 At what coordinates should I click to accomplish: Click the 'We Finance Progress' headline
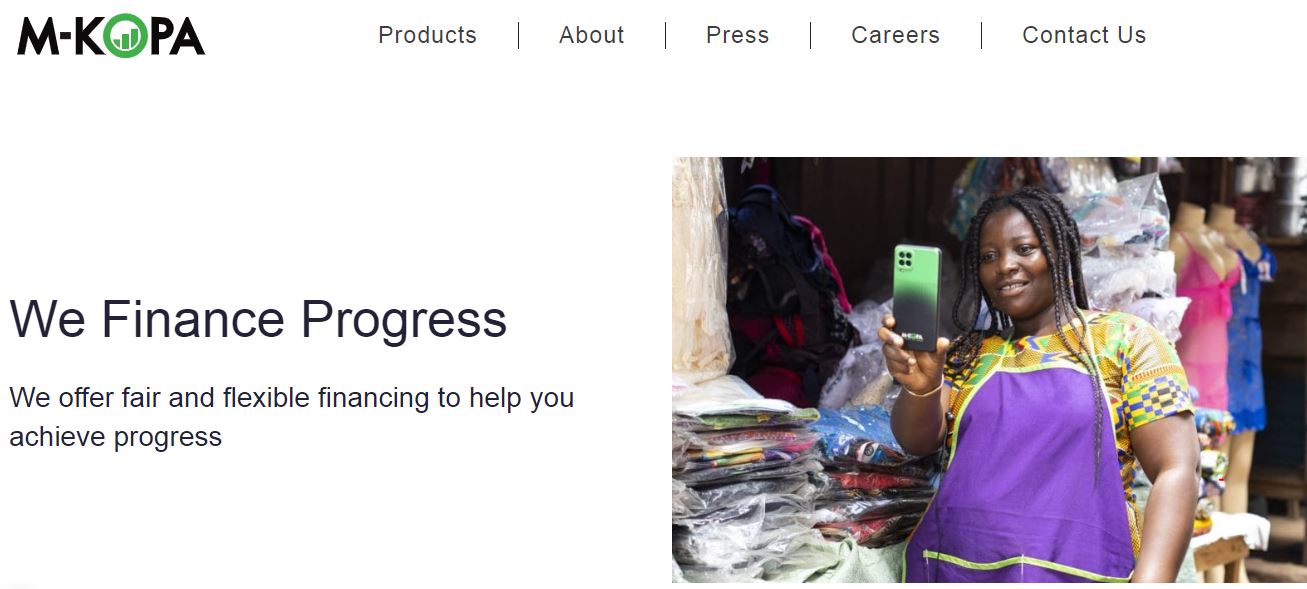258,320
